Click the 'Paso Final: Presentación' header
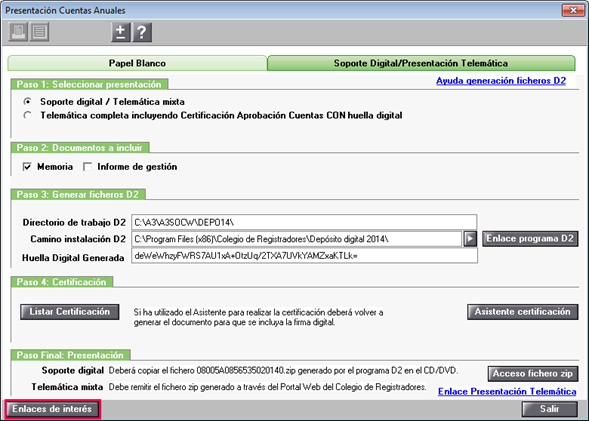Viewport: 589px width, 421px height. pos(71,355)
